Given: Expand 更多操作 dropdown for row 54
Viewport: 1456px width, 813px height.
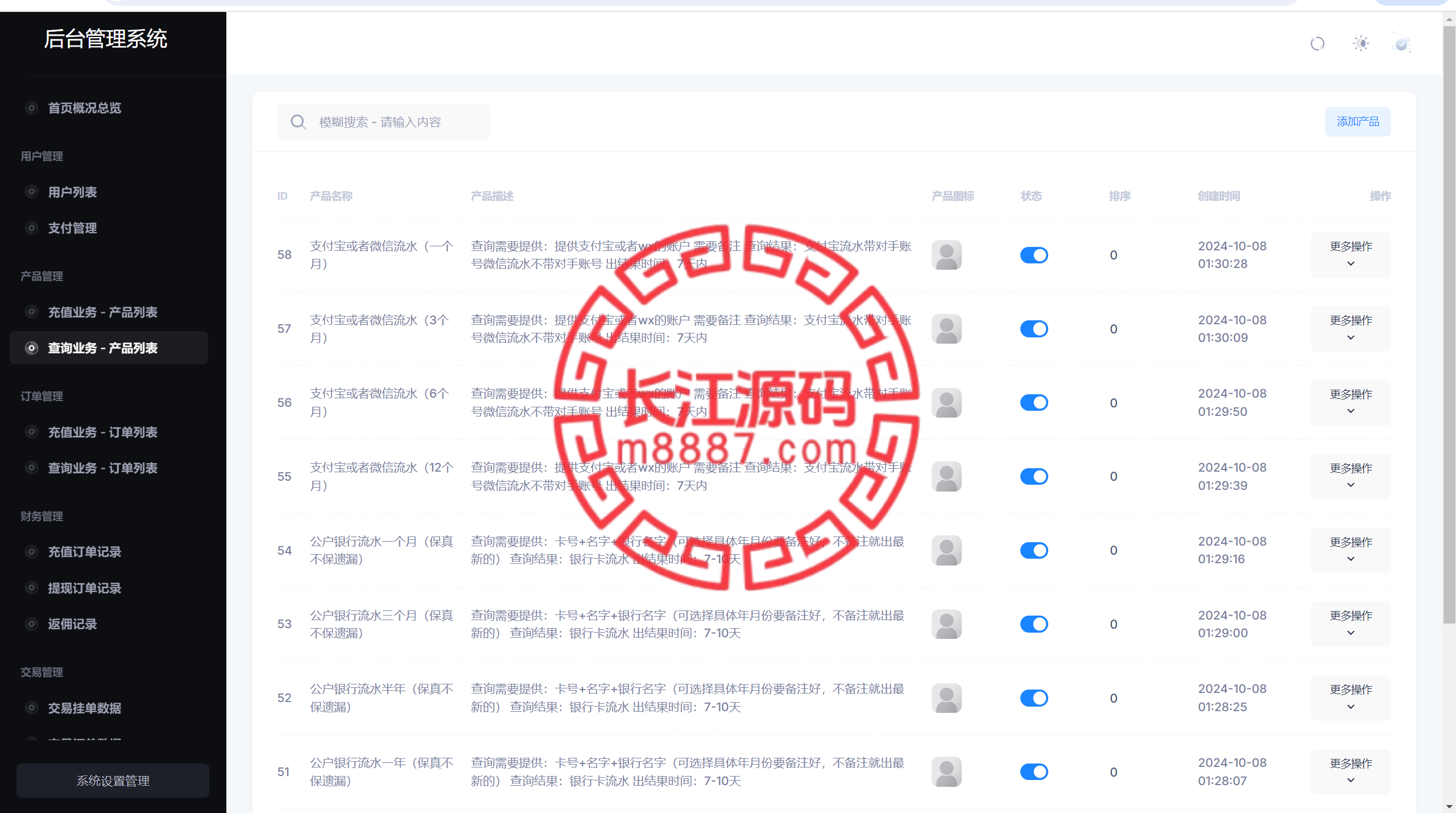Looking at the screenshot, I should (1351, 550).
